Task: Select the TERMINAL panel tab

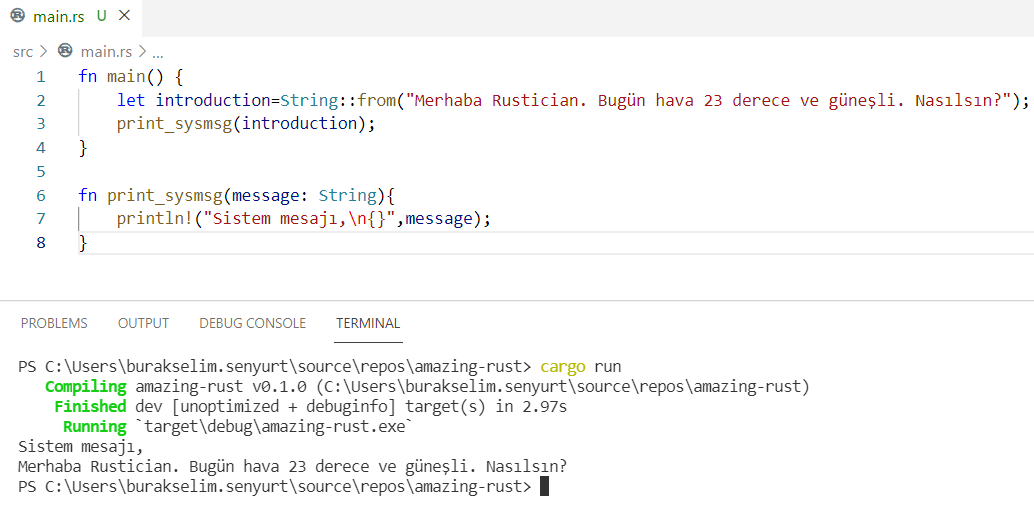Action: [x=367, y=323]
